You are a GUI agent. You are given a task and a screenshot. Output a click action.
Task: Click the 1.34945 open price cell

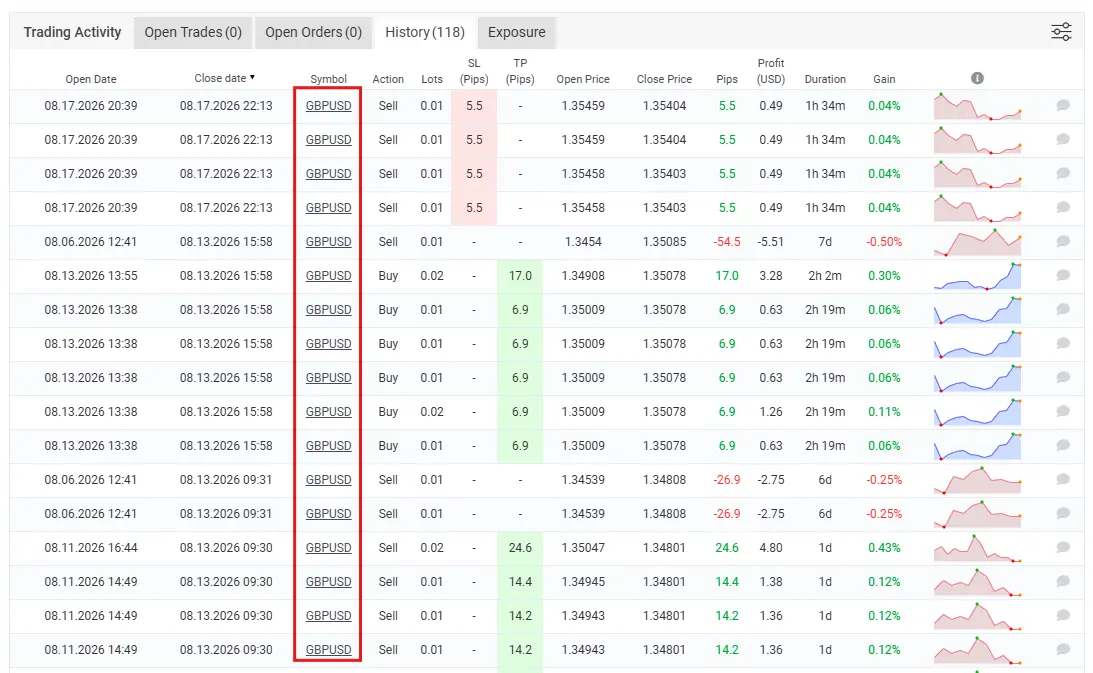[583, 582]
